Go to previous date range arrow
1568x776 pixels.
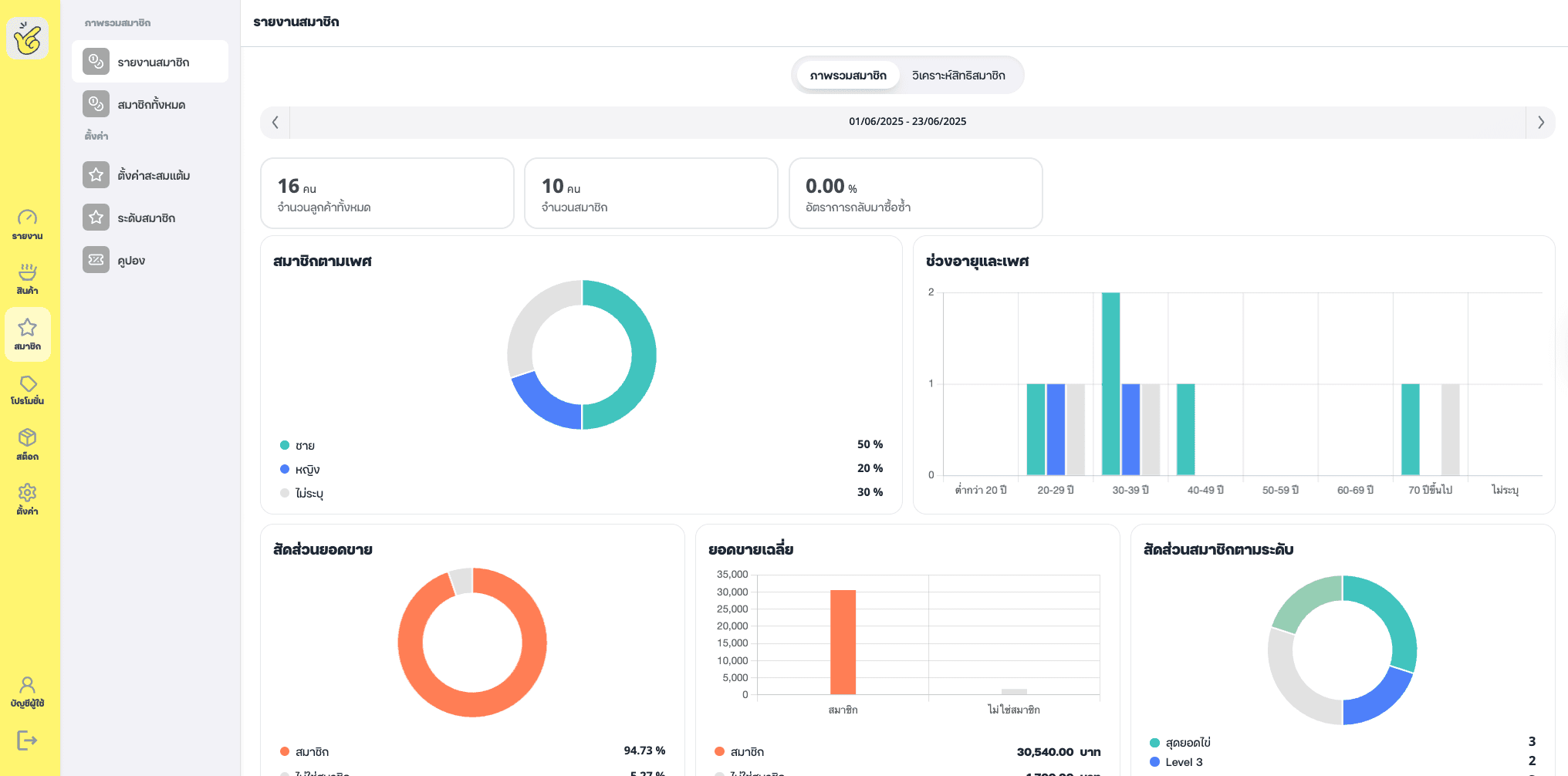(x=275, y=122)
